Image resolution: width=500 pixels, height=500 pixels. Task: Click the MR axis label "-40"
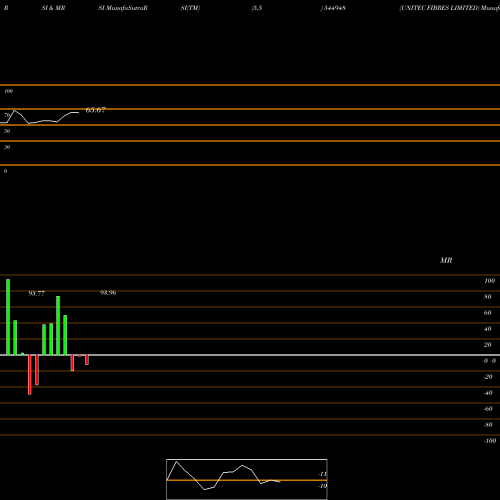pos(488,393)
